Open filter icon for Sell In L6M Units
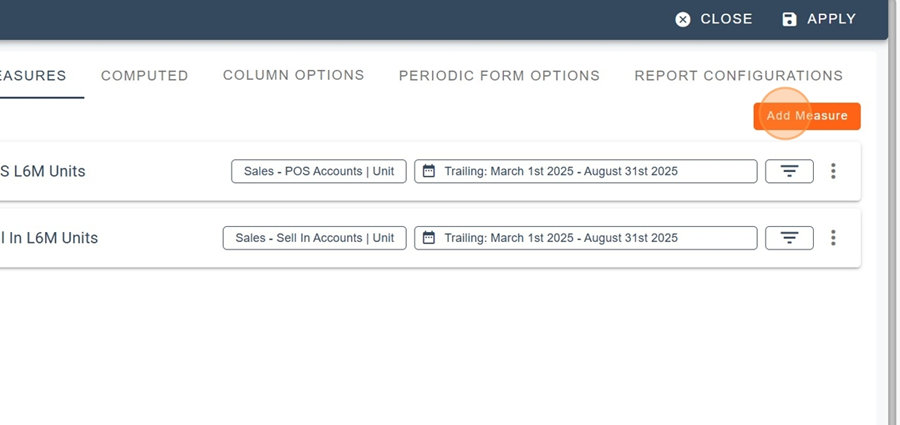This screenshot has height=425, width=900. [x=789, y=238]
